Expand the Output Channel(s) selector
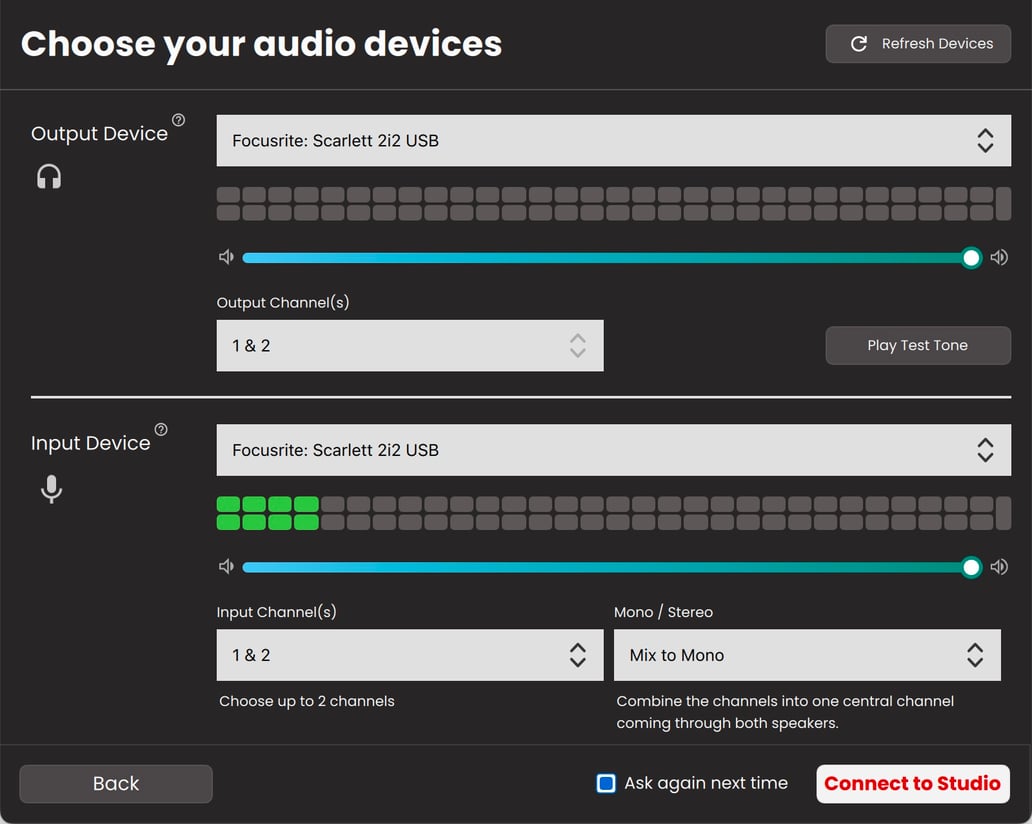 [410, 346]
